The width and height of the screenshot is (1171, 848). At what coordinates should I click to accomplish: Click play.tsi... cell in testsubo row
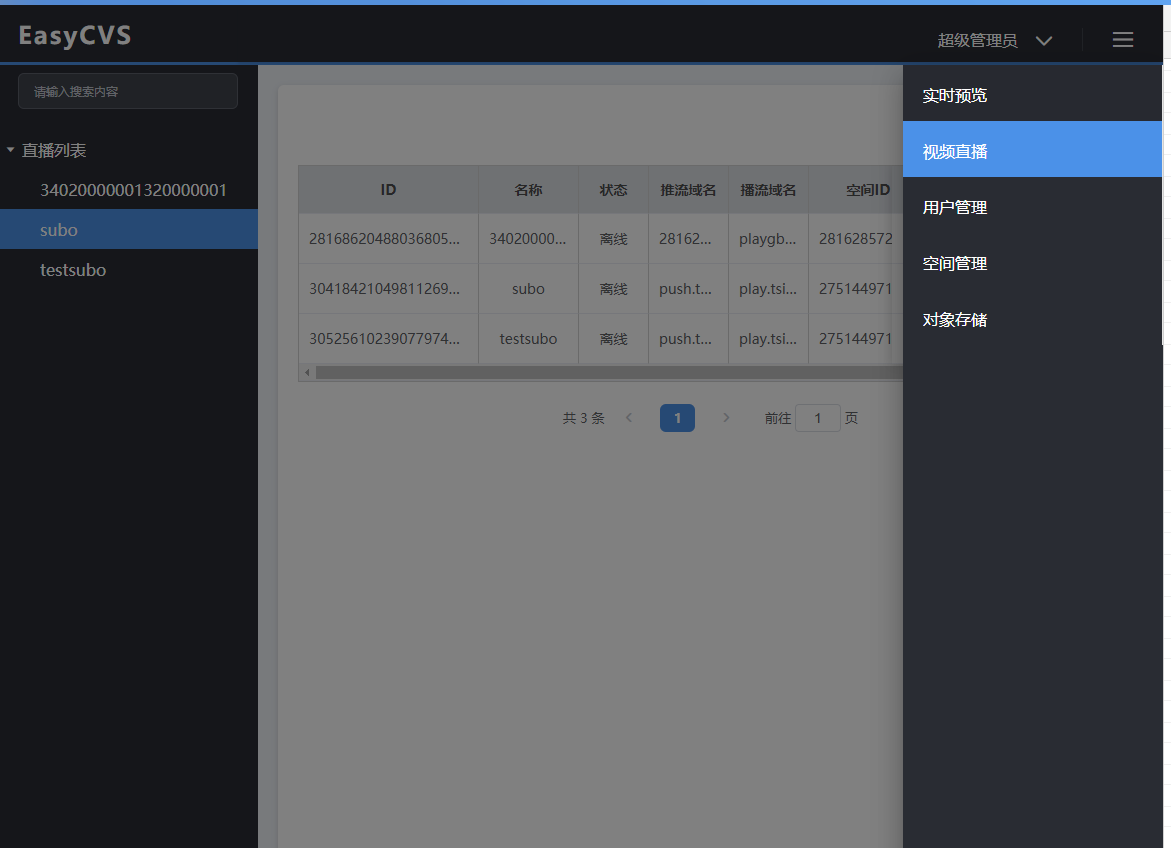click(x=768, y=338)
